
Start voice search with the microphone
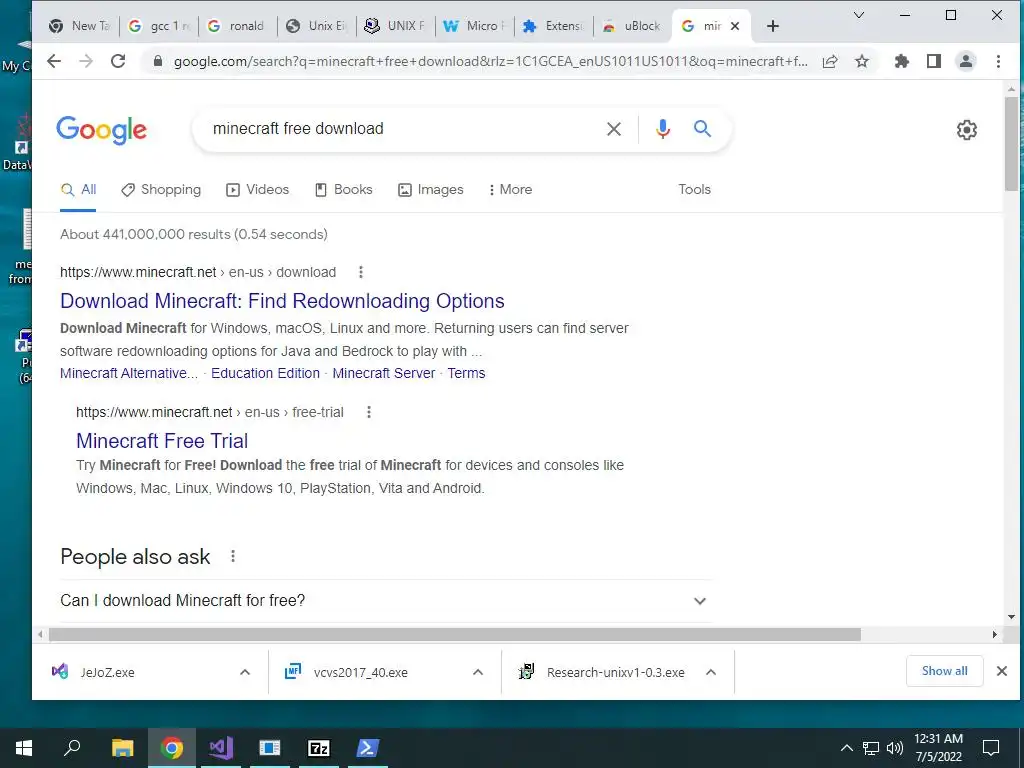coord(663,129)
